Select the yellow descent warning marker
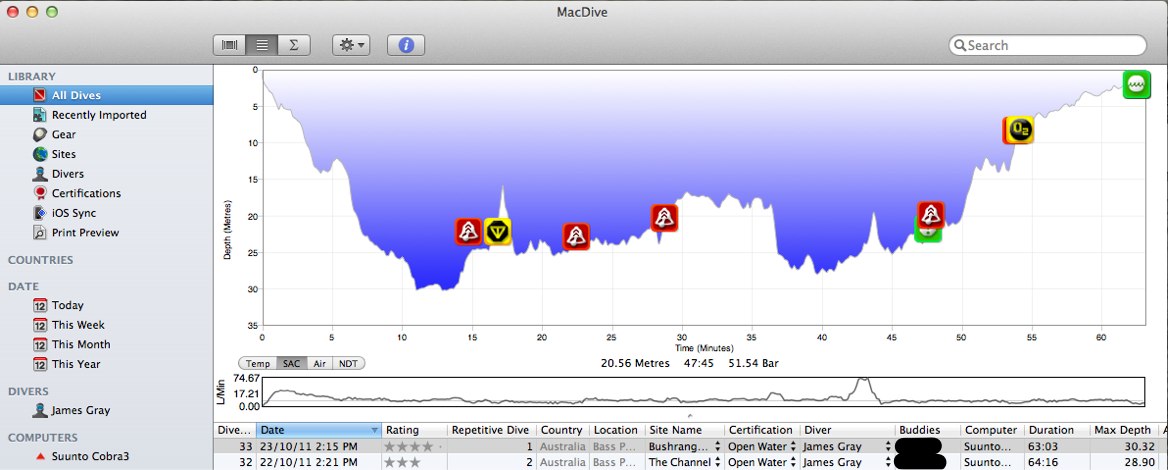1168x470 pixels. 497,232
